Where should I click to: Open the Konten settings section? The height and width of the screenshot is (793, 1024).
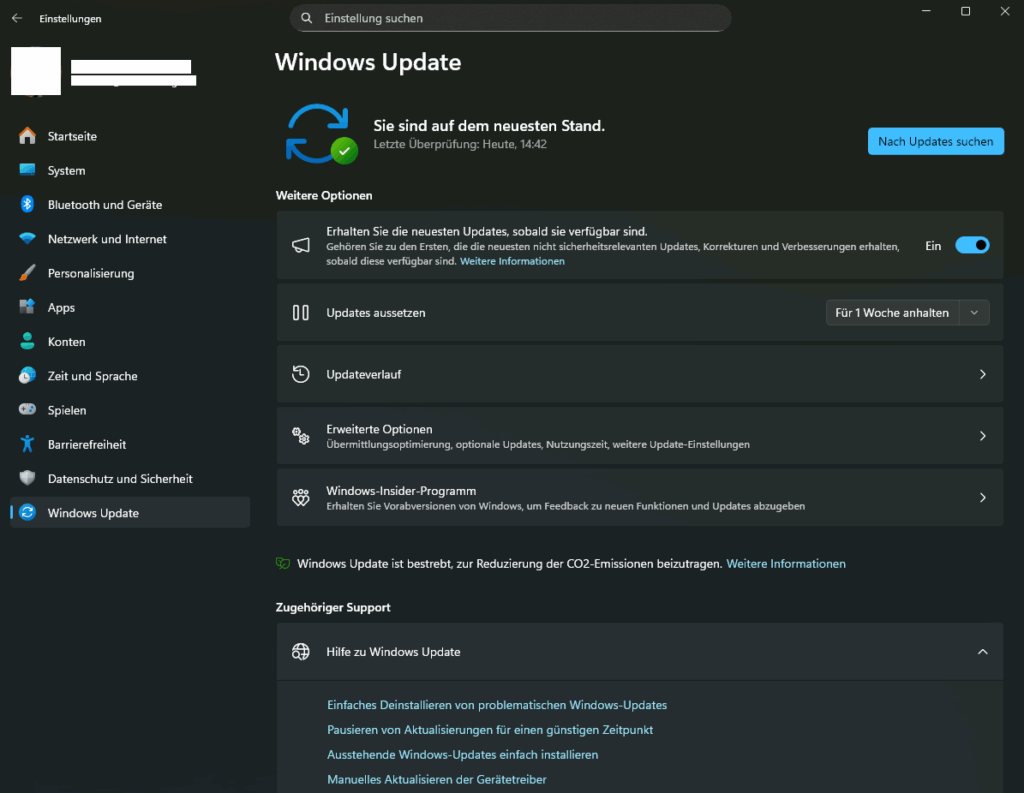click(x=66, y=342)
